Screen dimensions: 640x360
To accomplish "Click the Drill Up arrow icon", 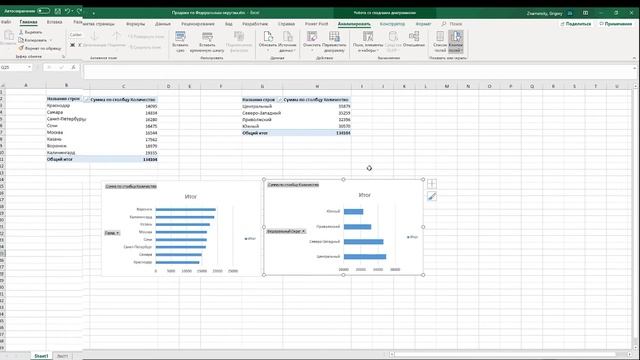I will pyautogui.click(x=116, y=36).
